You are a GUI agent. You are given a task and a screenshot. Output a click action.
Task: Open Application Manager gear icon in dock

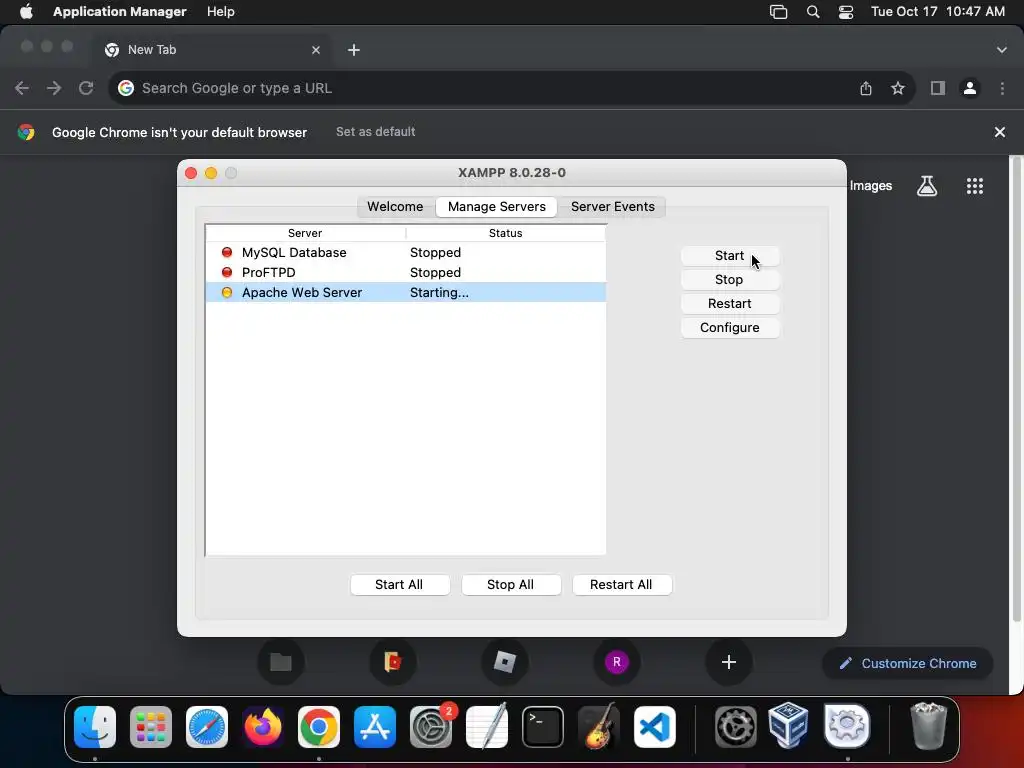click(x=847, y=726)
